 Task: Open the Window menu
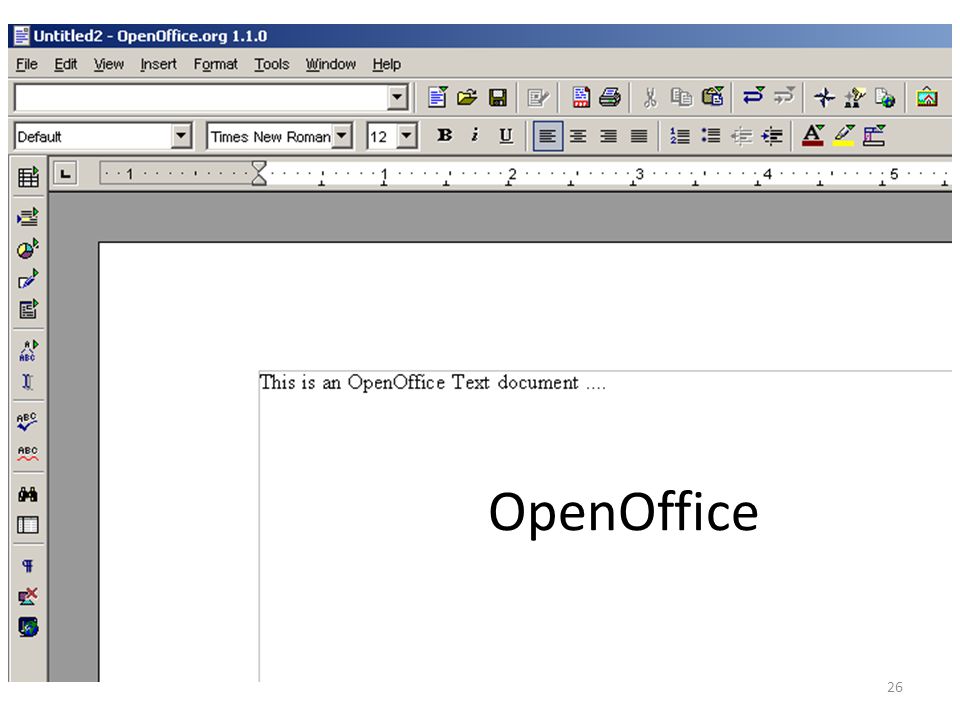[x=331, y=64]
